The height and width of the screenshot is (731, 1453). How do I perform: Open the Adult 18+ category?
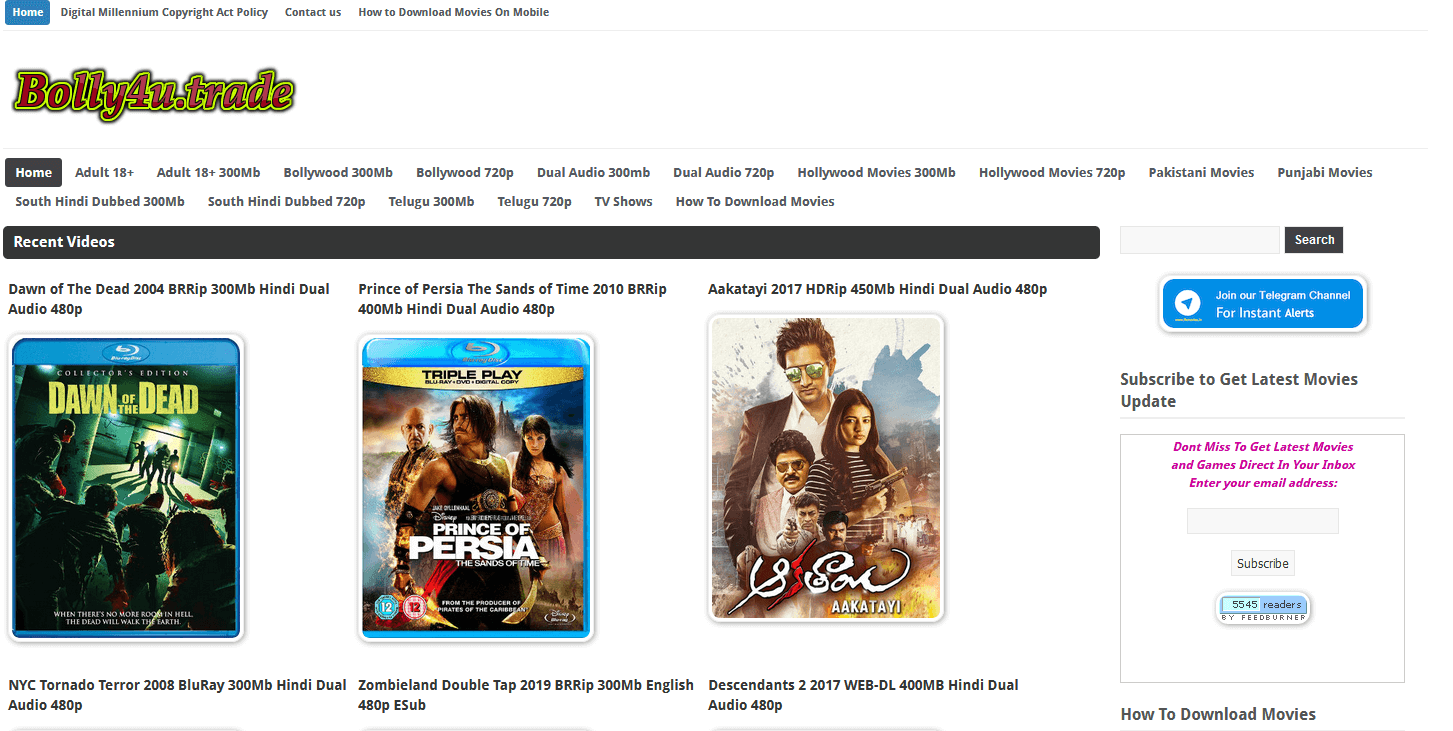pos(104,172)
